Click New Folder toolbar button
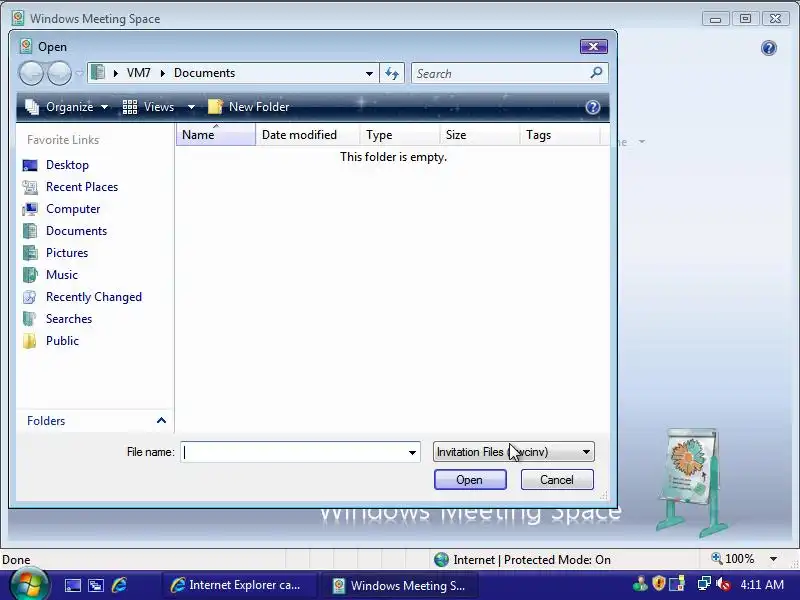The width and height of the screenshot is (800, 600). pyautogui.click(x=249, y=107)
